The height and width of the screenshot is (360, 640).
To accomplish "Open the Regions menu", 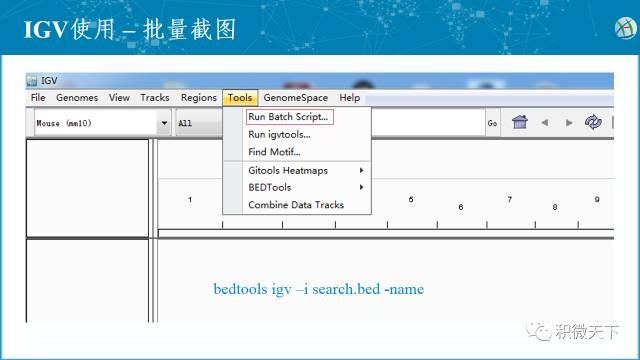I will (199, 98).
